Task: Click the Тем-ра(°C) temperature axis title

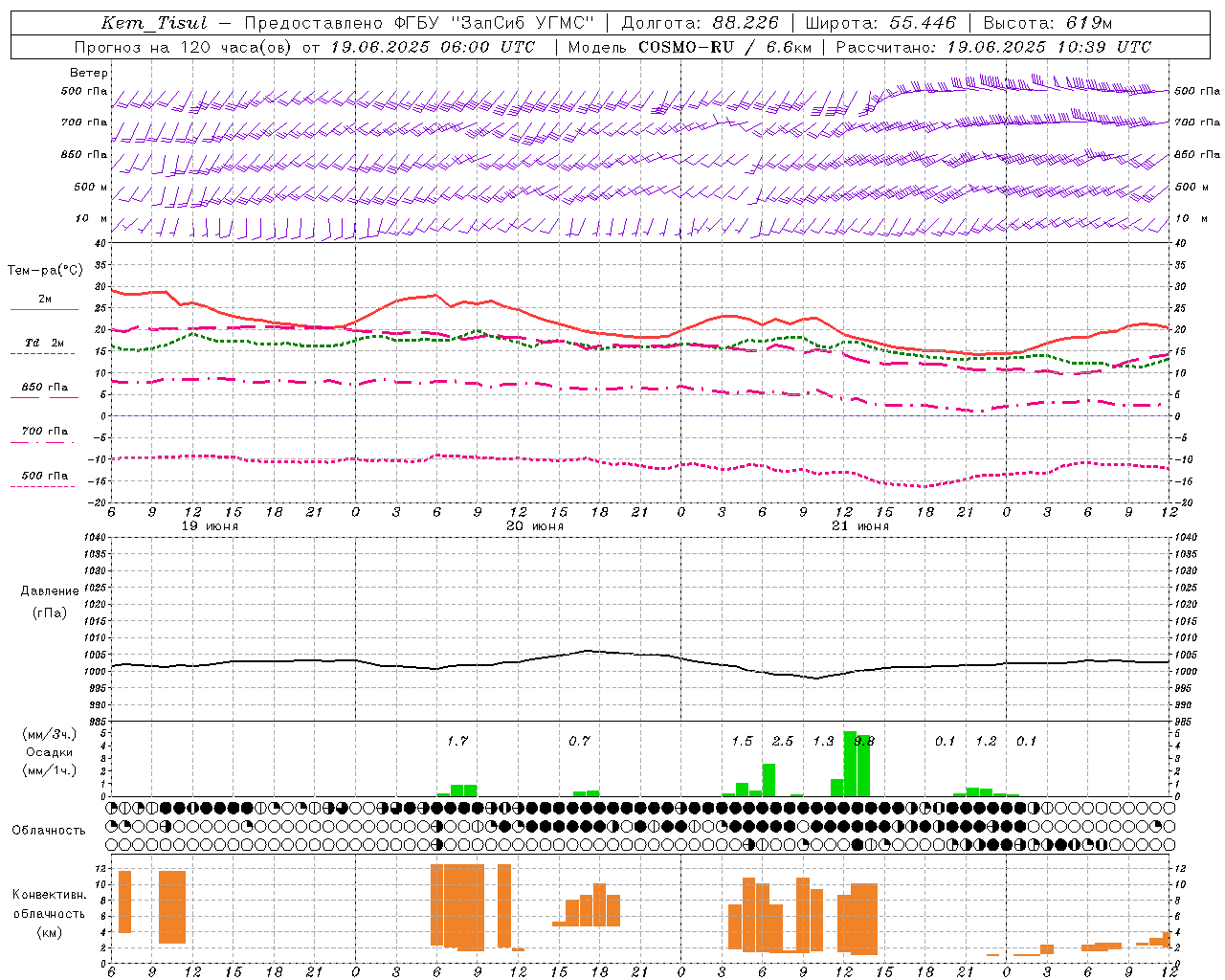Action: (45, 271)
